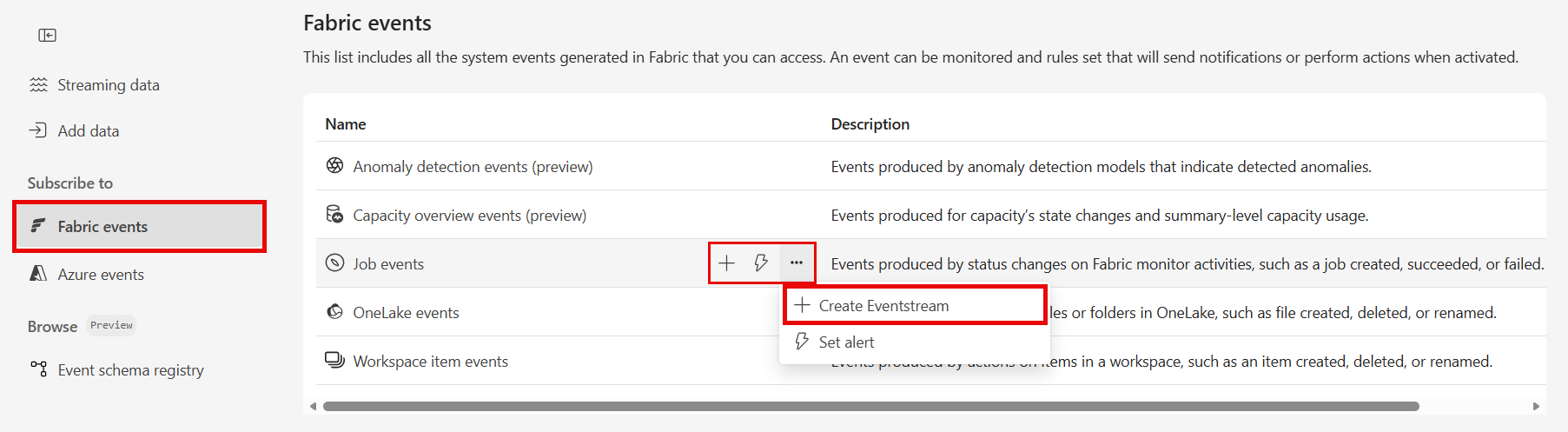
Task: Click the plus icon in Job events row
Action: (727, 263)
